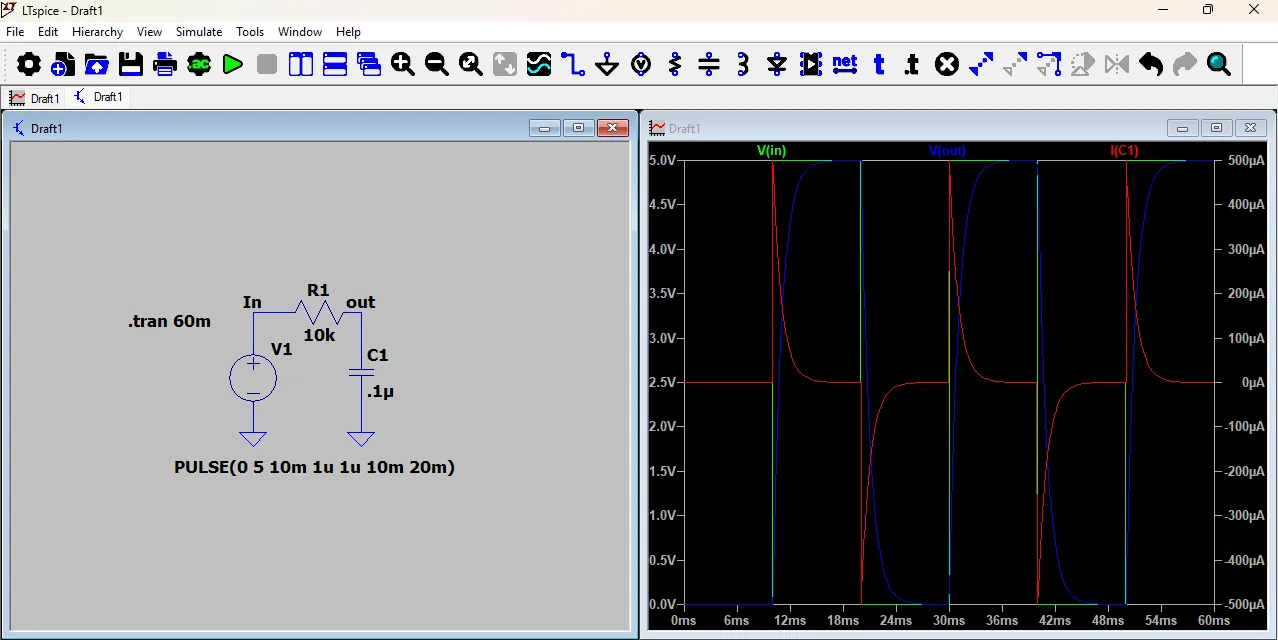
Task: Open the configure analysis (.ac) gear icon
Action: coord(199,65)
